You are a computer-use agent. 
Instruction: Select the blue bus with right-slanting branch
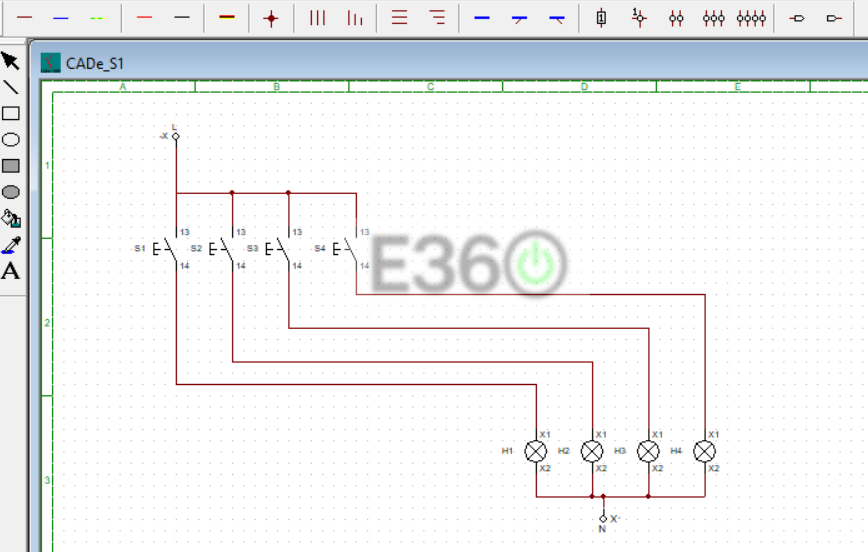[x=557, y=18]
